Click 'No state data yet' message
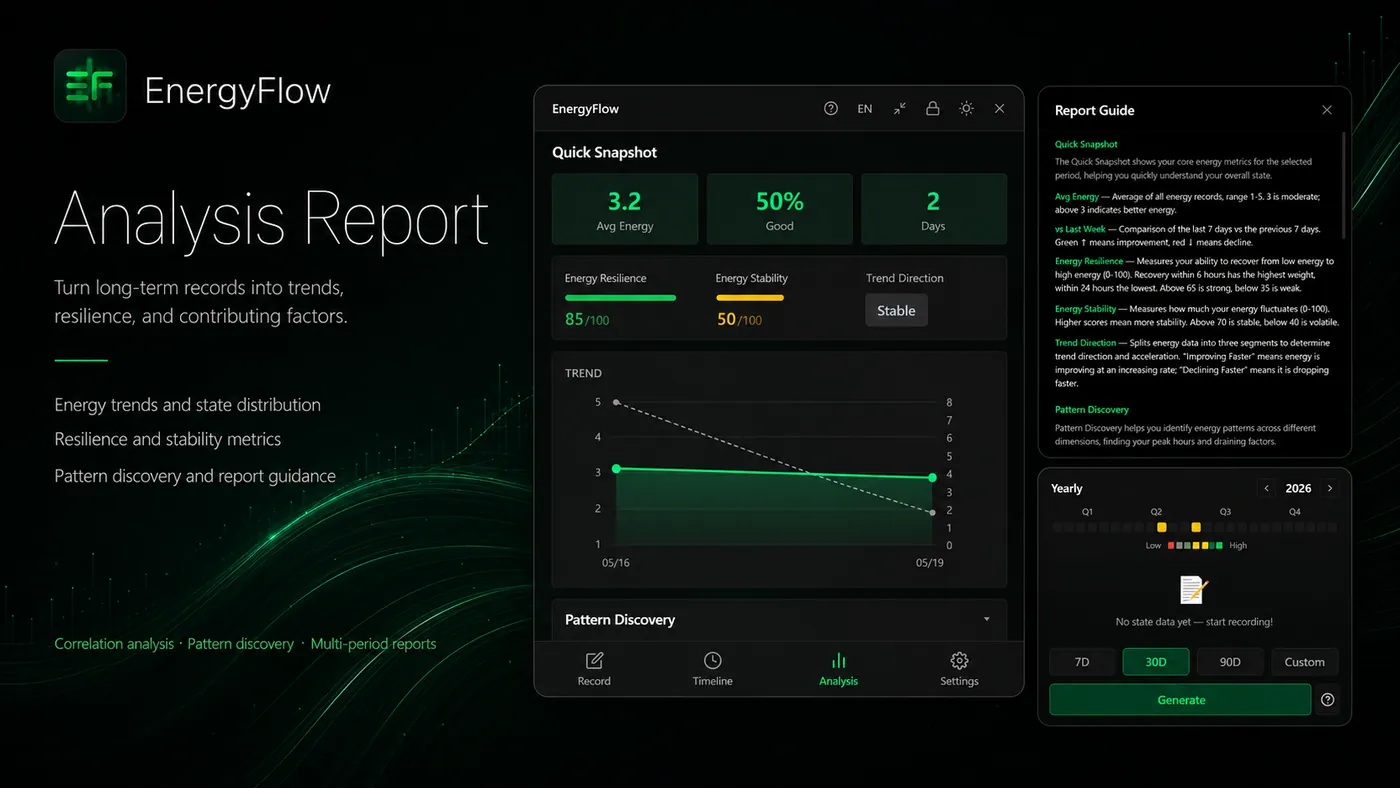The height and width of the screenshot is (788, 1400). [x=1194, y=622]
